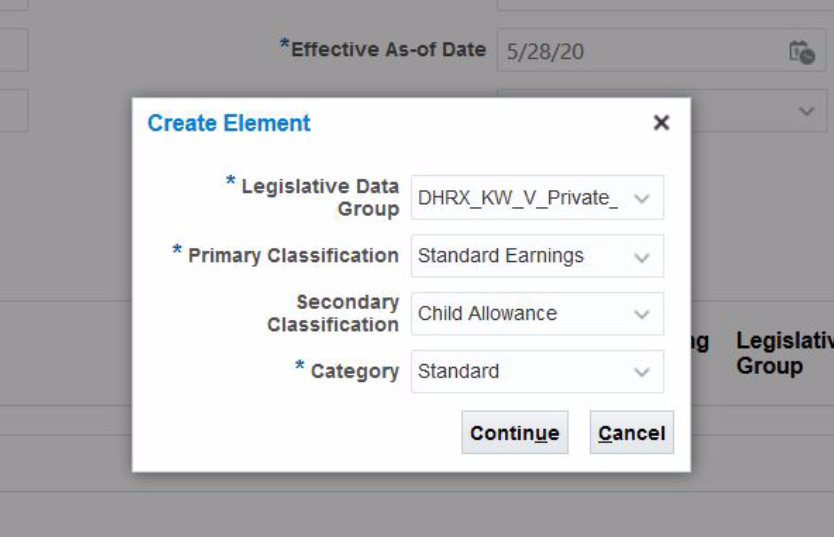Expand the Legislative Data Group dropdown arrow
Image resolution: width=834 pixels, height=537 pixels.
click(x=642, y=198)
